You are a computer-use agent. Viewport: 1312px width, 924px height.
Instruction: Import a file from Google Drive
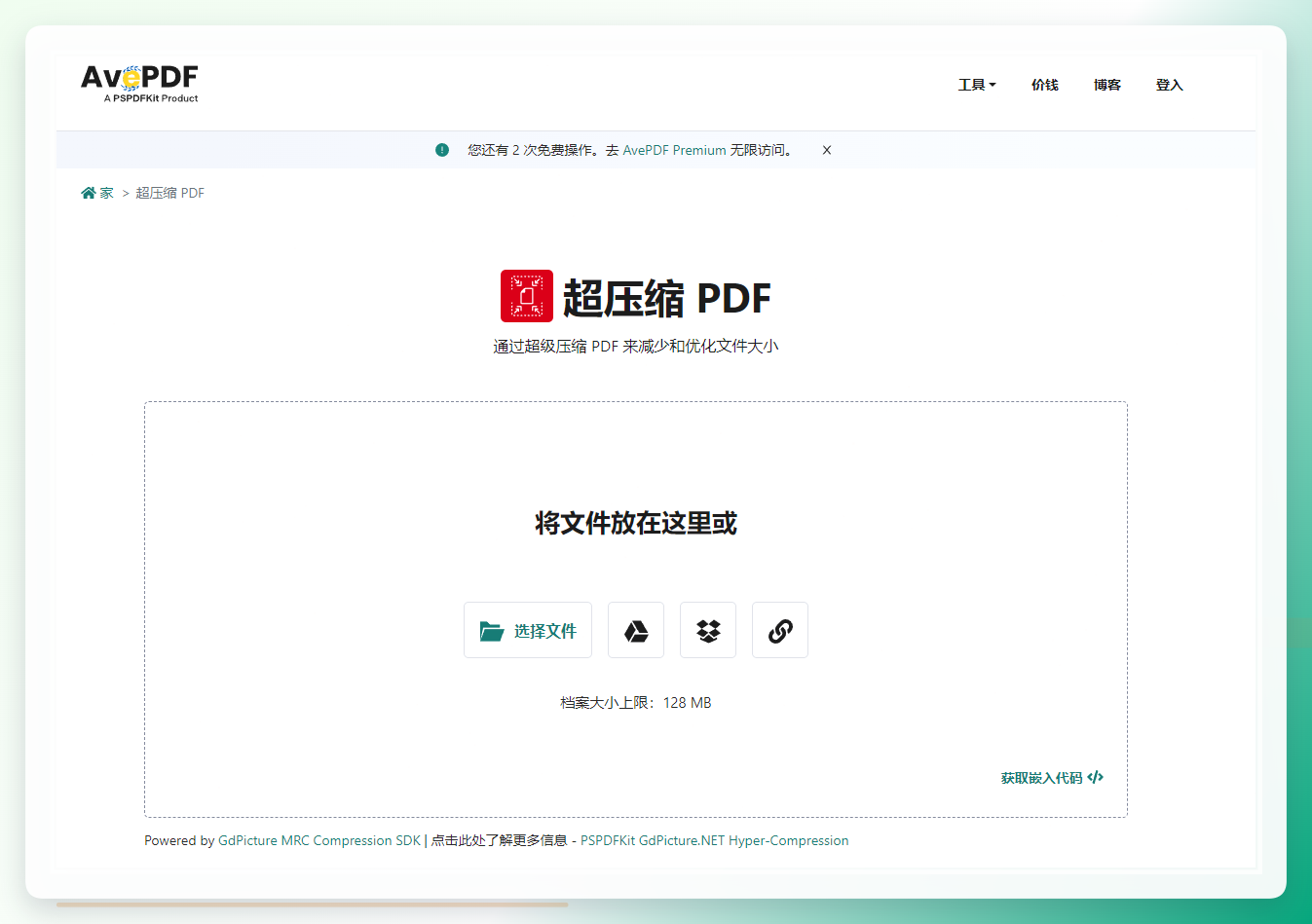636,630
